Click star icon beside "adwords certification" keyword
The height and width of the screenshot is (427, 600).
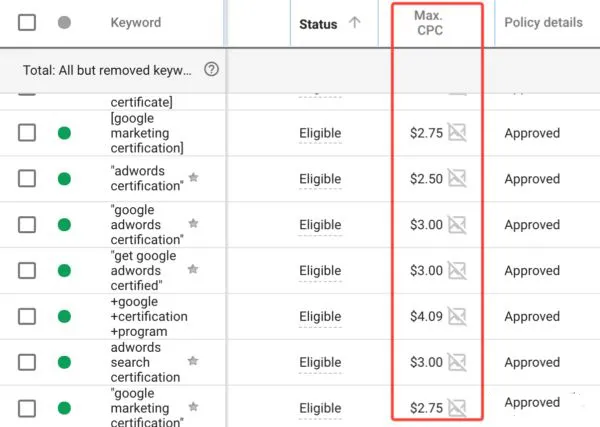coord(193,177)
